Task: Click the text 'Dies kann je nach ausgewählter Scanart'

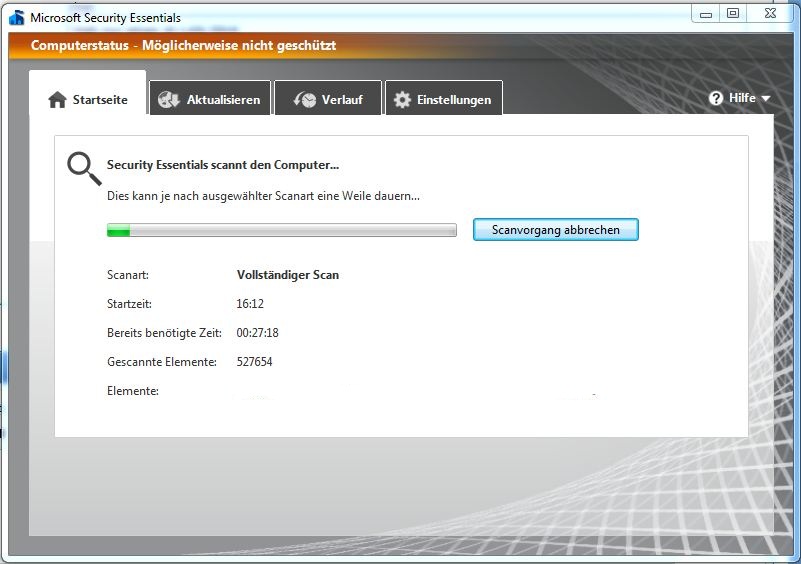Action: tap(210, 196)
